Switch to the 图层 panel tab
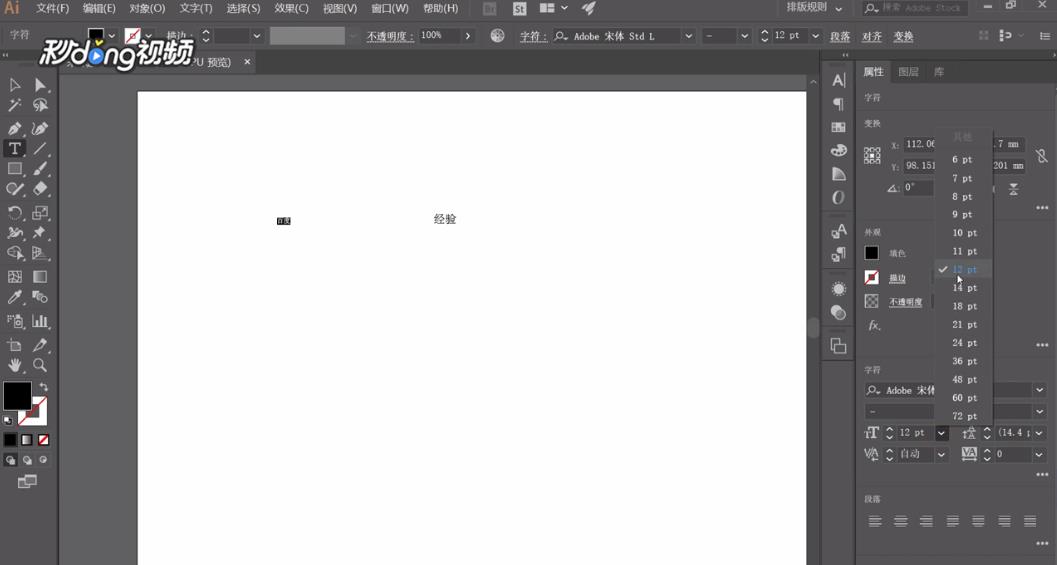 [x=908, y=71]
